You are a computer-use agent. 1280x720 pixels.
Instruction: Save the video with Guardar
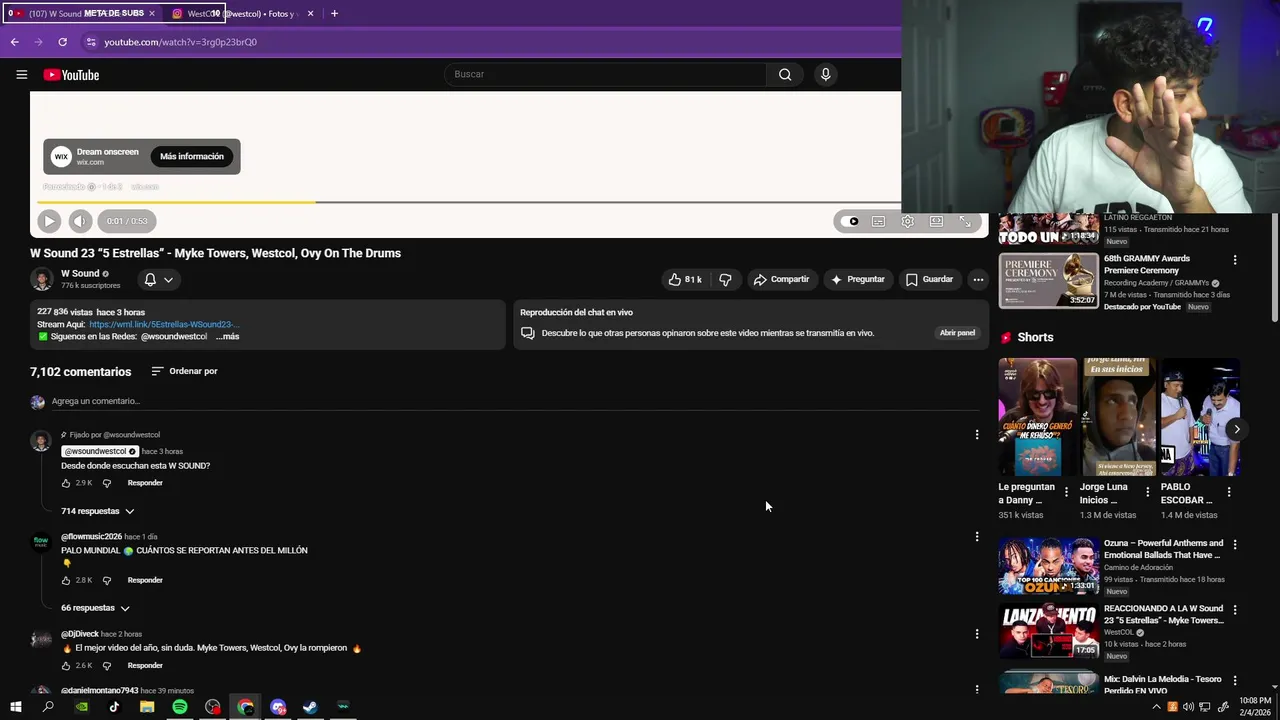click(929, 280)
